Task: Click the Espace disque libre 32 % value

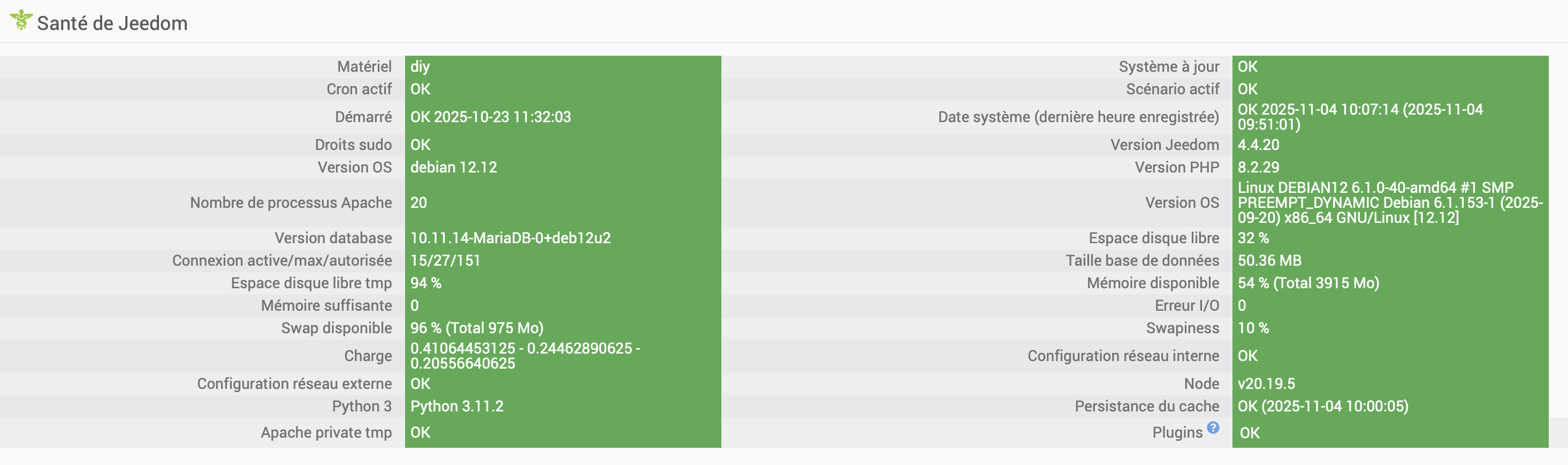Action: [x=1253, y=238]
